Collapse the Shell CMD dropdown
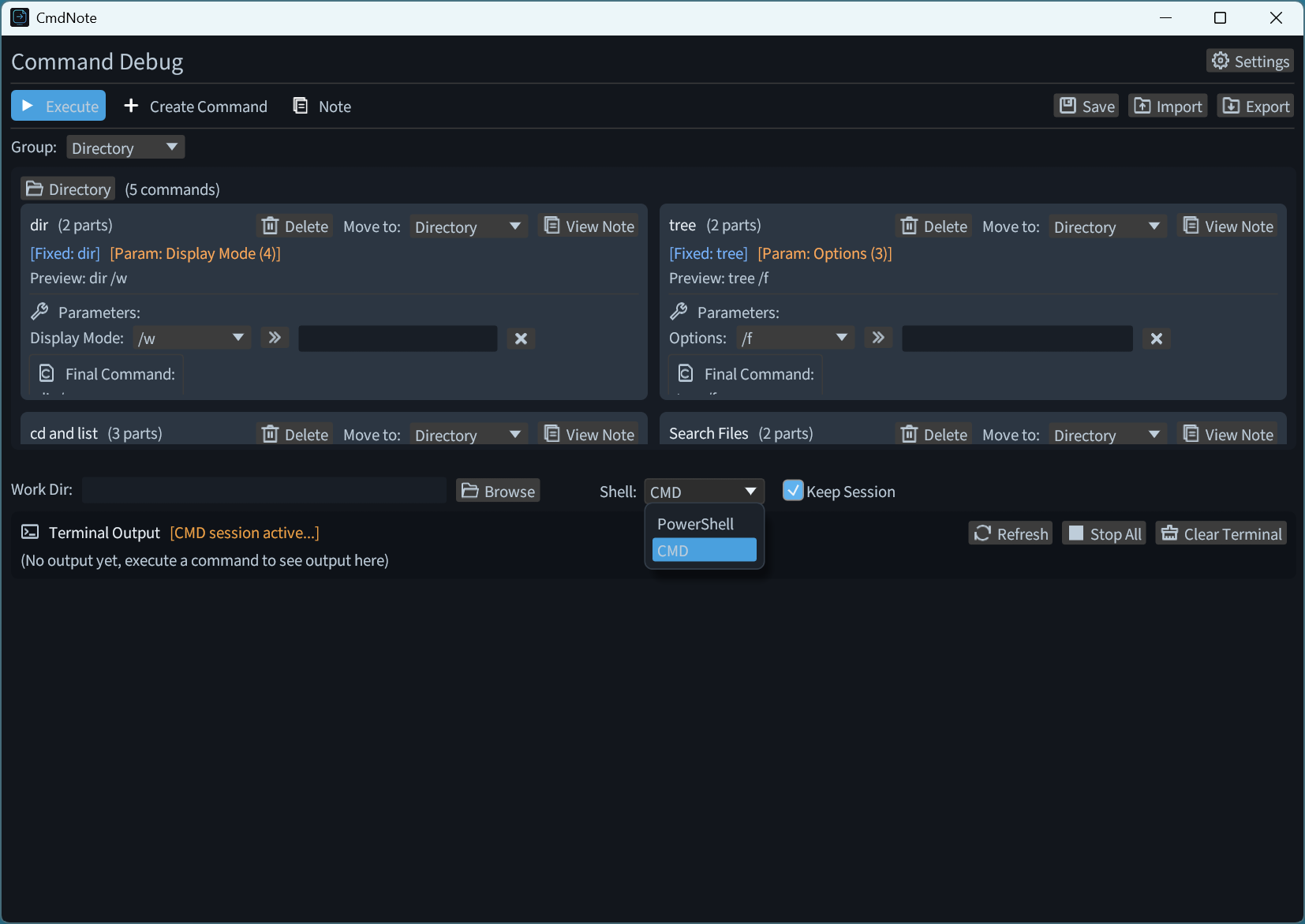Screen dimensions: 1305x924 coord(704,492)
